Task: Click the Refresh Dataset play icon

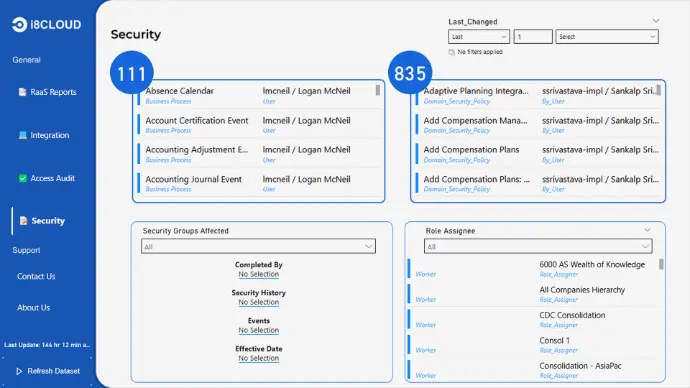Action: (x=19, y=371)
